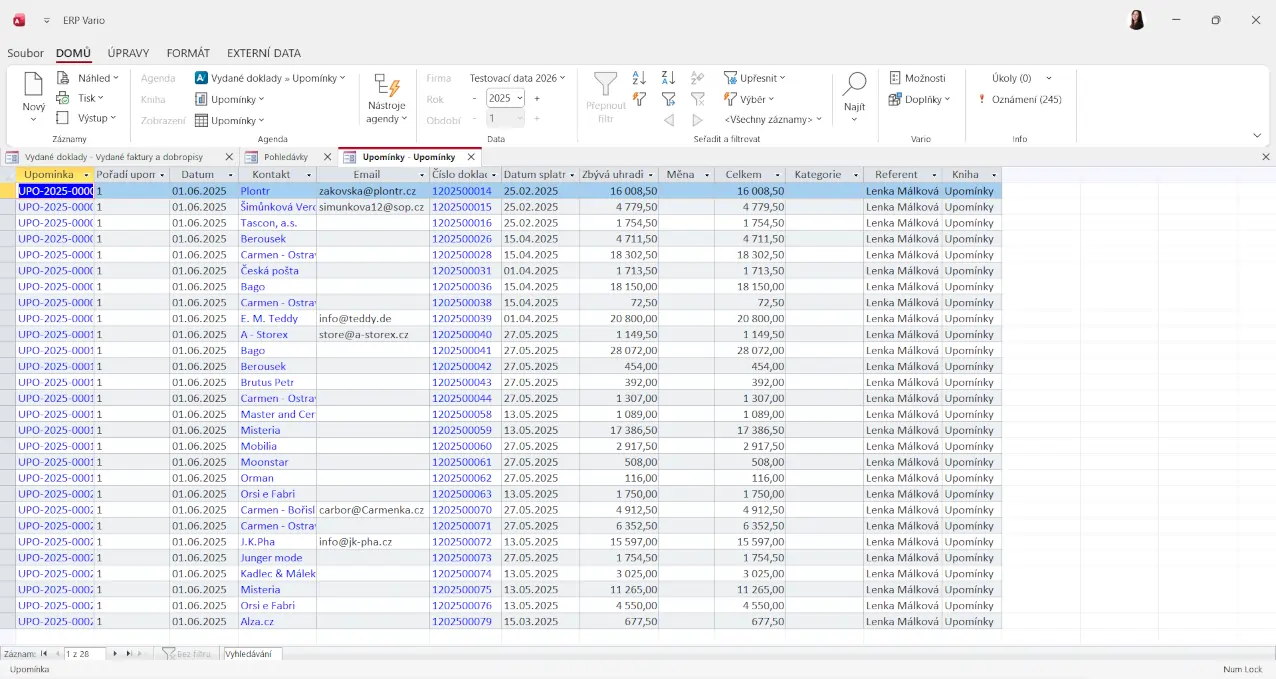Switch to the Pohledávky document tab
1276x679 pixels.
[x=285, y=157]
